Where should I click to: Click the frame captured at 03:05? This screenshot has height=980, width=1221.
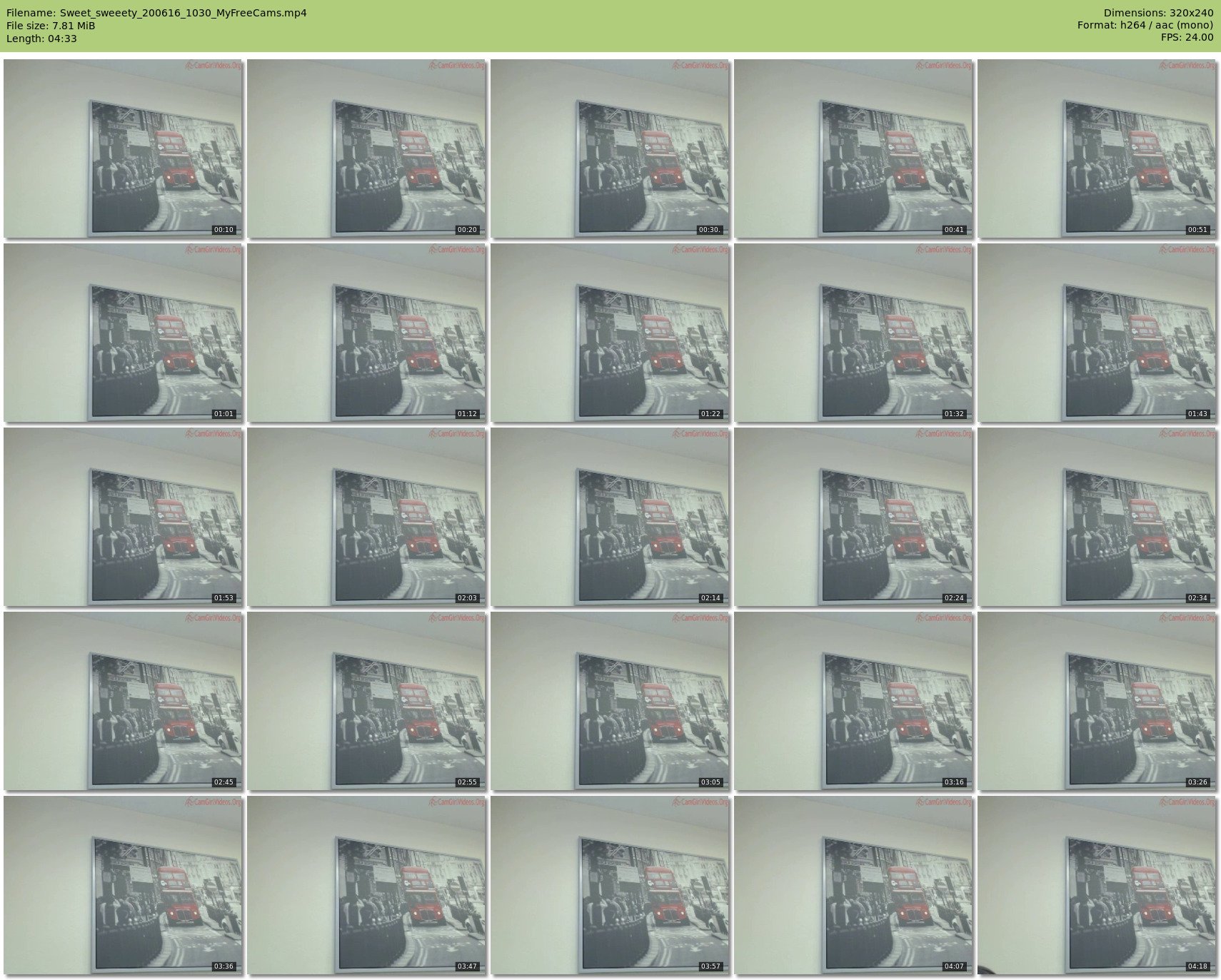610,701
